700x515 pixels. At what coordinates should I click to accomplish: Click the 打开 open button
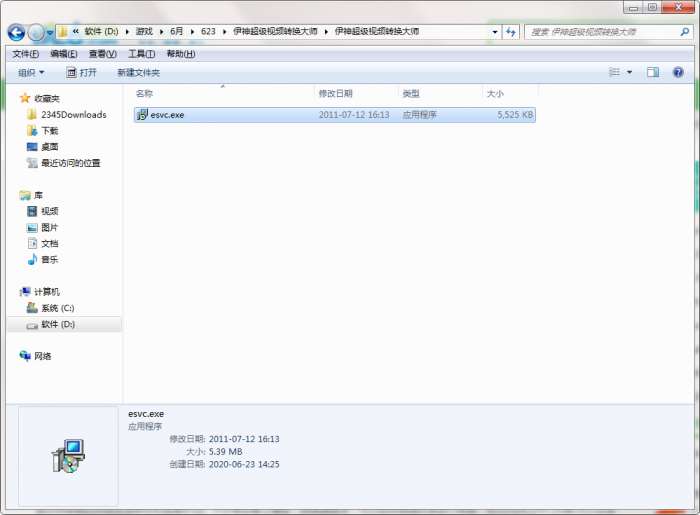(81, 72)
